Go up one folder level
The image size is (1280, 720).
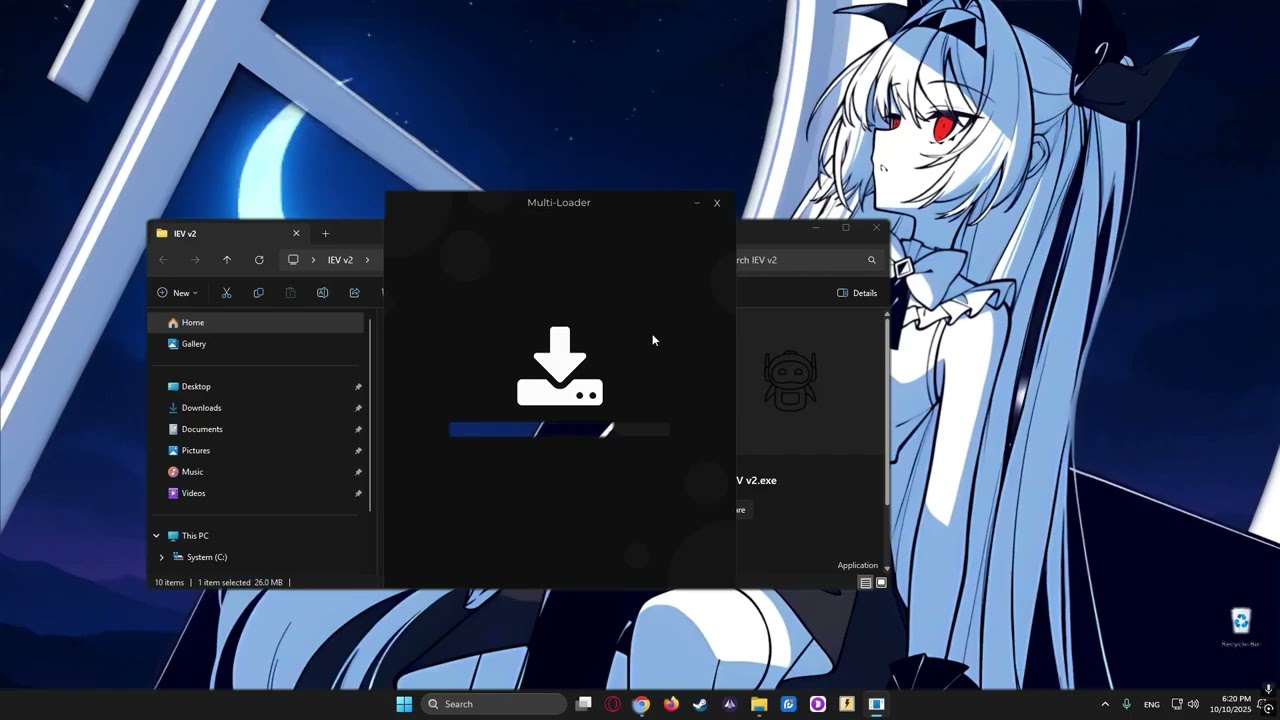(x=227, y=260)
